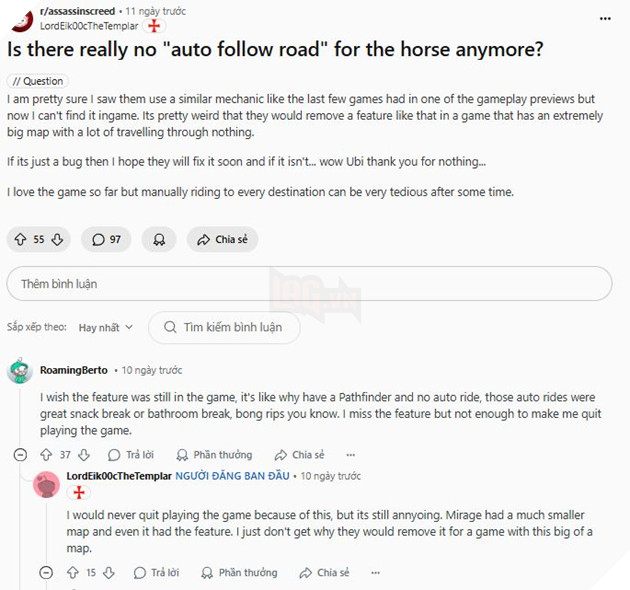This screenshot has width=630, height=590.
Task: Open the RoamingBerto username profile link
Action: point(73,370)
